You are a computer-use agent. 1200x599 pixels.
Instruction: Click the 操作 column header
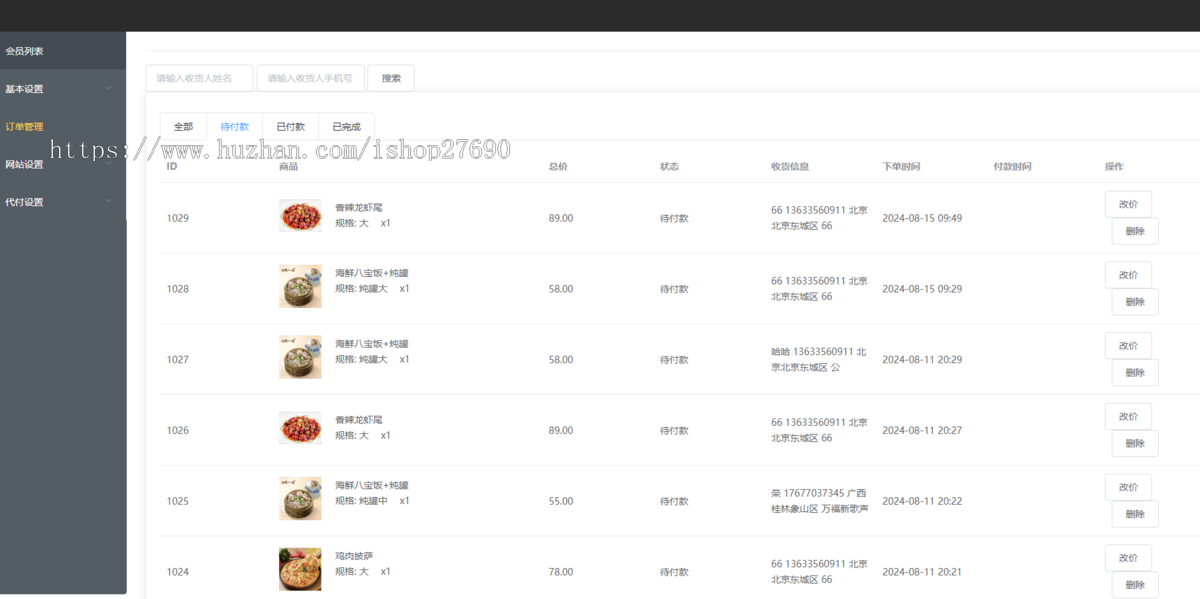1114,167
